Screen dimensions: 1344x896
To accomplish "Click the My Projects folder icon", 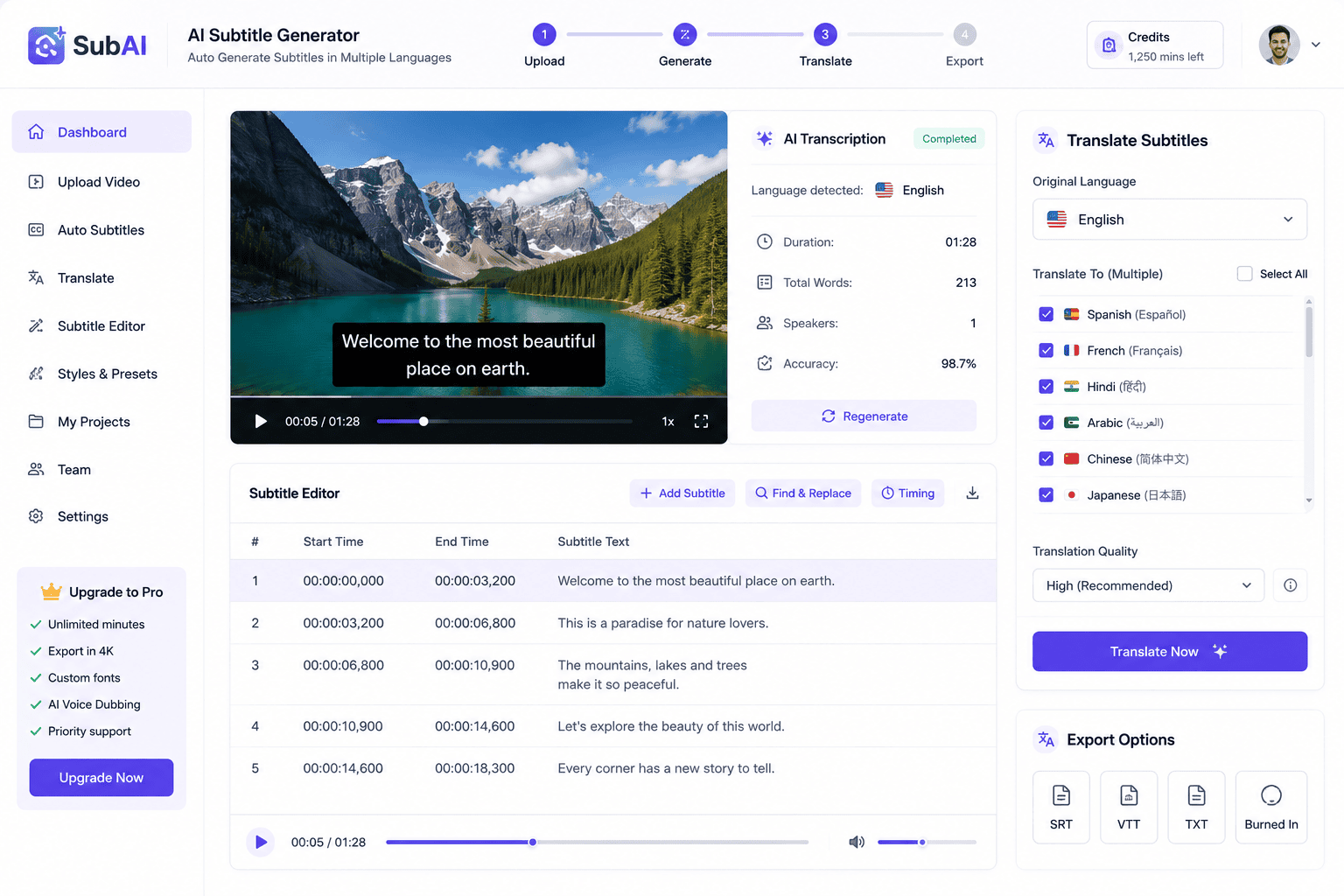I will (x=36, y=422).
